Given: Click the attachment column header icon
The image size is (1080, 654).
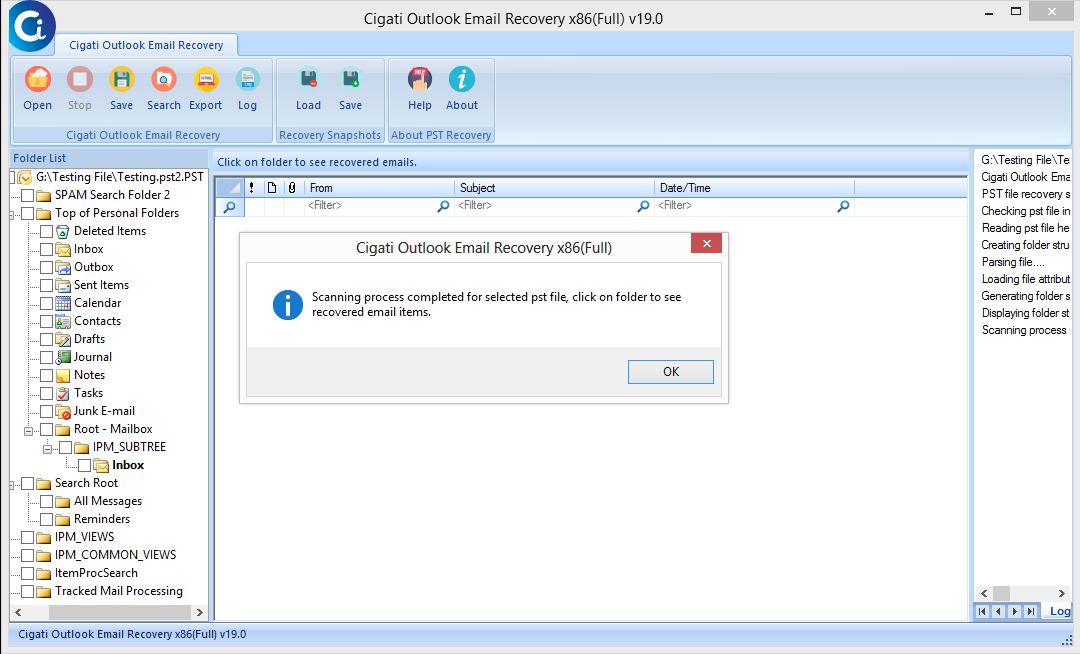Looking at the screenshot, I should click(292, 188).
